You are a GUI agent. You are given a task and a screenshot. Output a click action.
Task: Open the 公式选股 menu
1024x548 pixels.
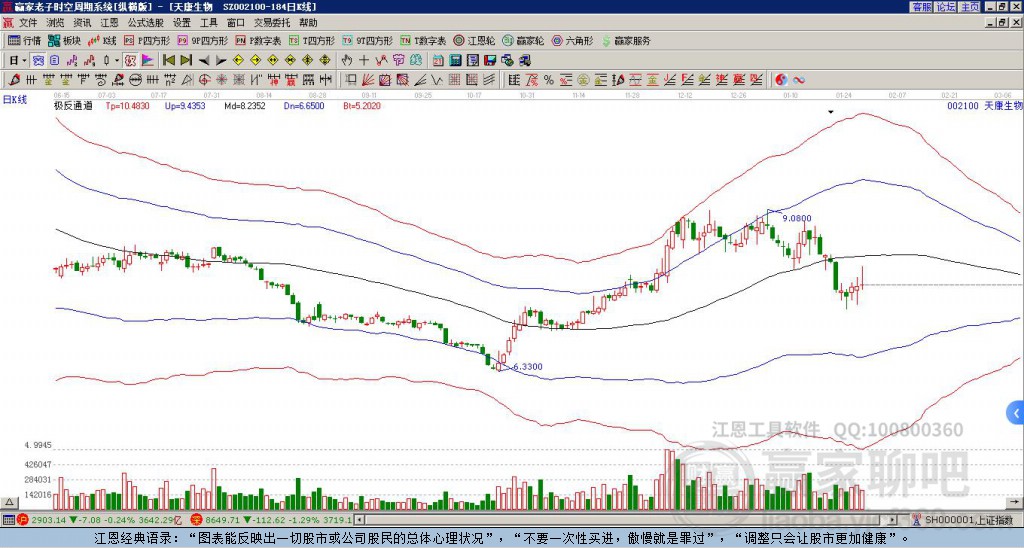146,23
